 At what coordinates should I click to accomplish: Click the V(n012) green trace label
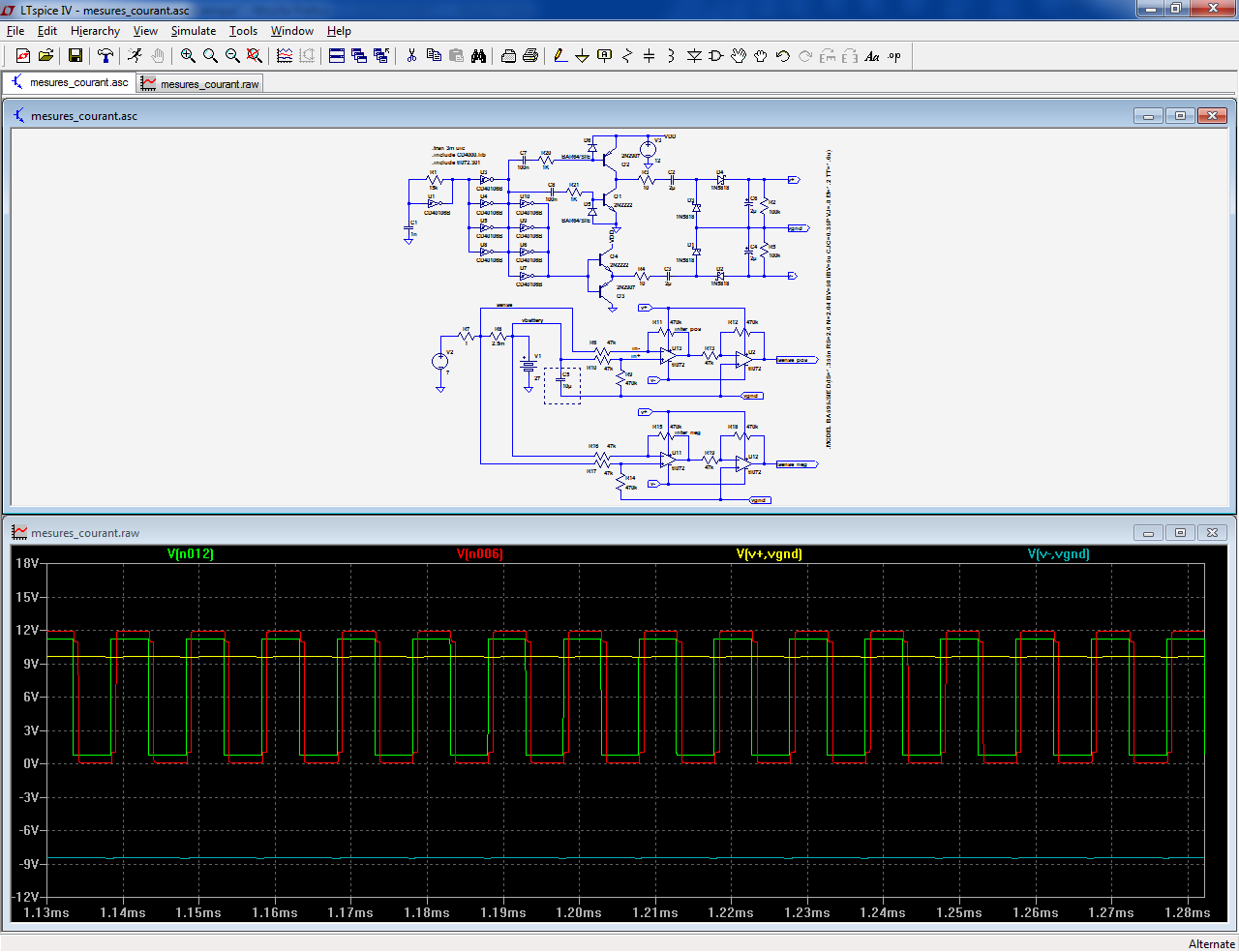coord(190,554)
